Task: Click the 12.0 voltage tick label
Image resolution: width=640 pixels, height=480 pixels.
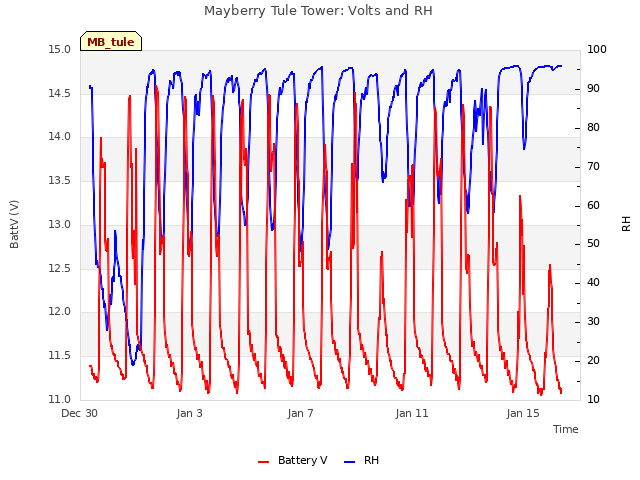Action: click(x=60, y=312)
